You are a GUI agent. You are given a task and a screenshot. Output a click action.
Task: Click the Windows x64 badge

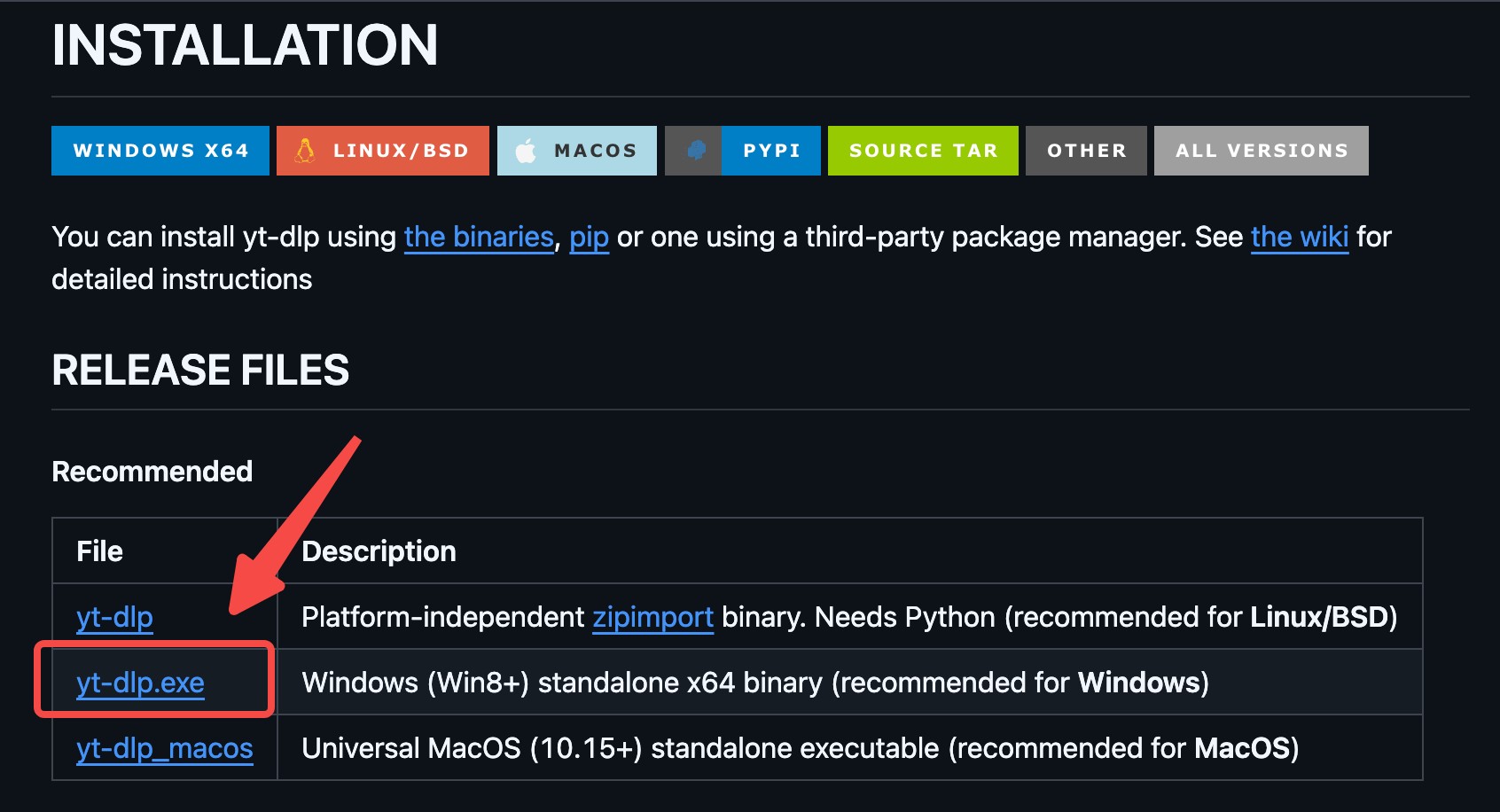[160, 151]
